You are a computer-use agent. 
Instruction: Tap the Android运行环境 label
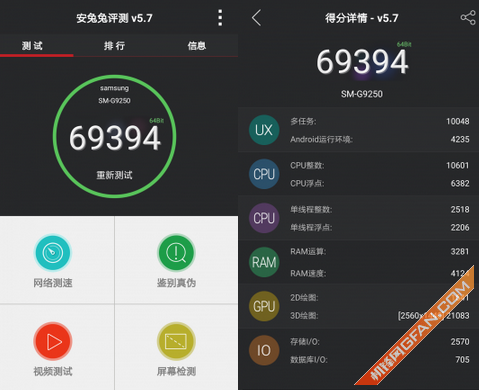click(x=321, y=139)
